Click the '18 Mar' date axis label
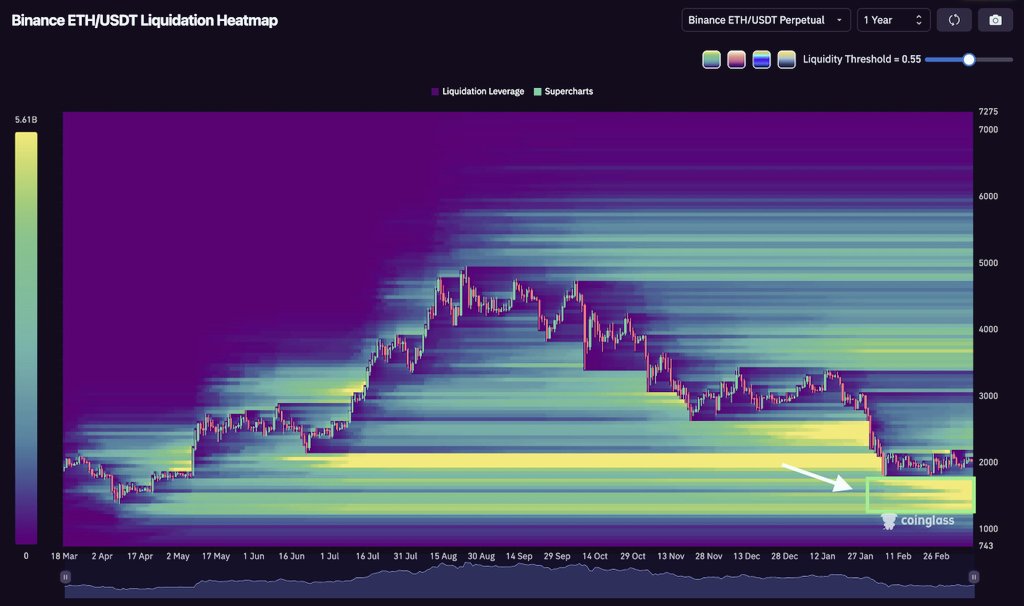The width and height of the screenshot is (1024, 606). 64,556
